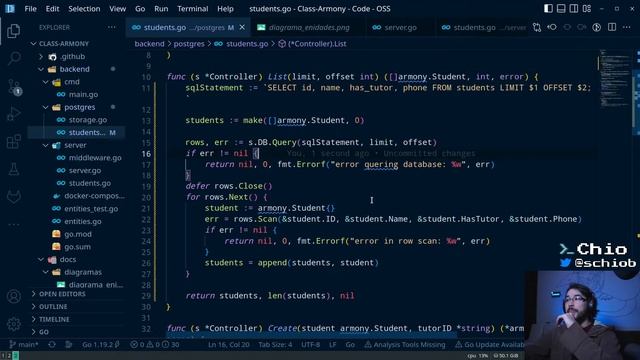Collapse the docs folder
The image size is (640, 360).
pyautogui.click(x=41, y=260)
